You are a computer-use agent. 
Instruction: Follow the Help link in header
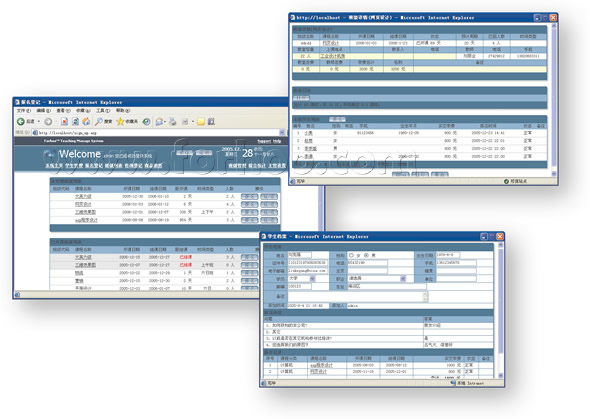point(277,141)
